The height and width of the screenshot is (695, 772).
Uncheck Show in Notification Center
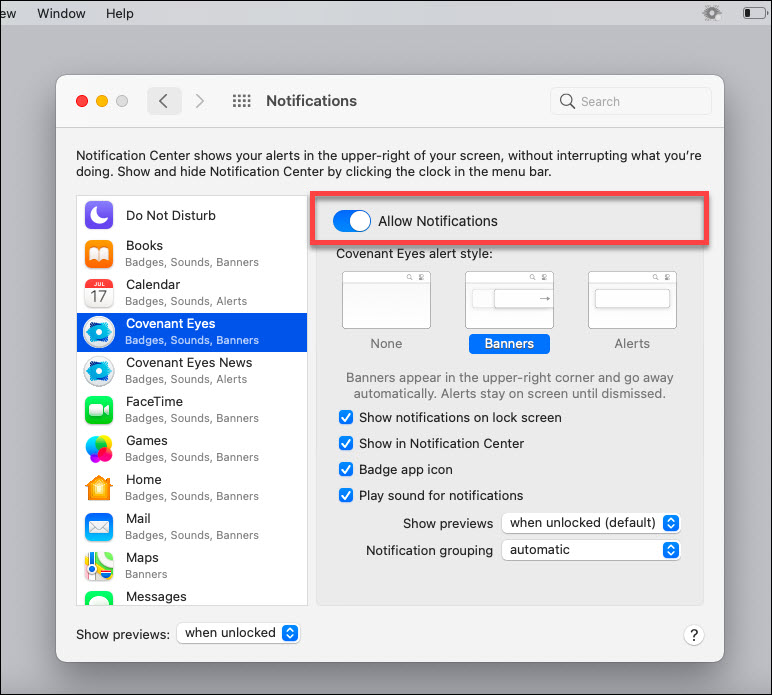point(346,443)
